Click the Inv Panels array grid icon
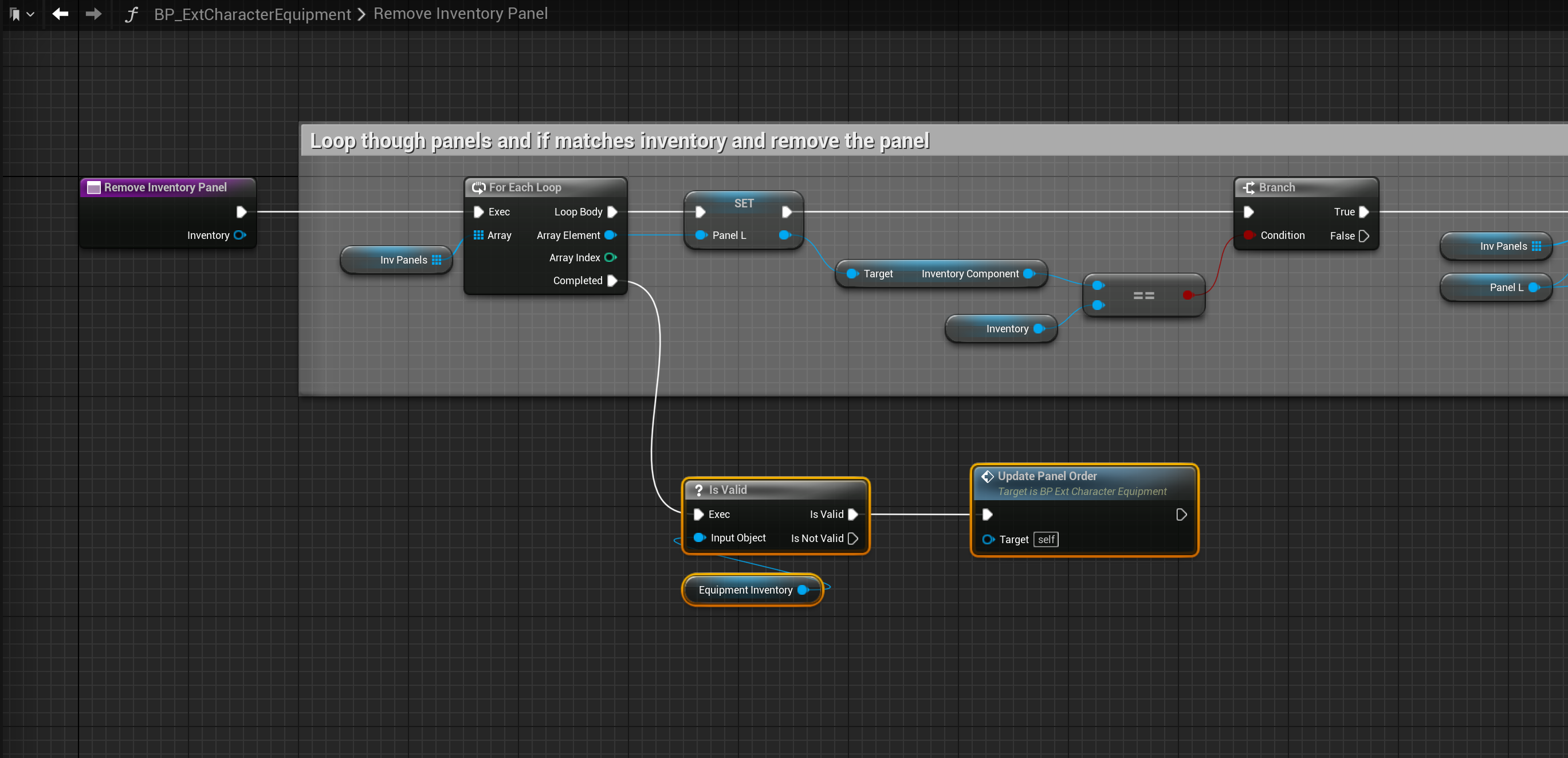1568x758 pixels. (437, 260)
